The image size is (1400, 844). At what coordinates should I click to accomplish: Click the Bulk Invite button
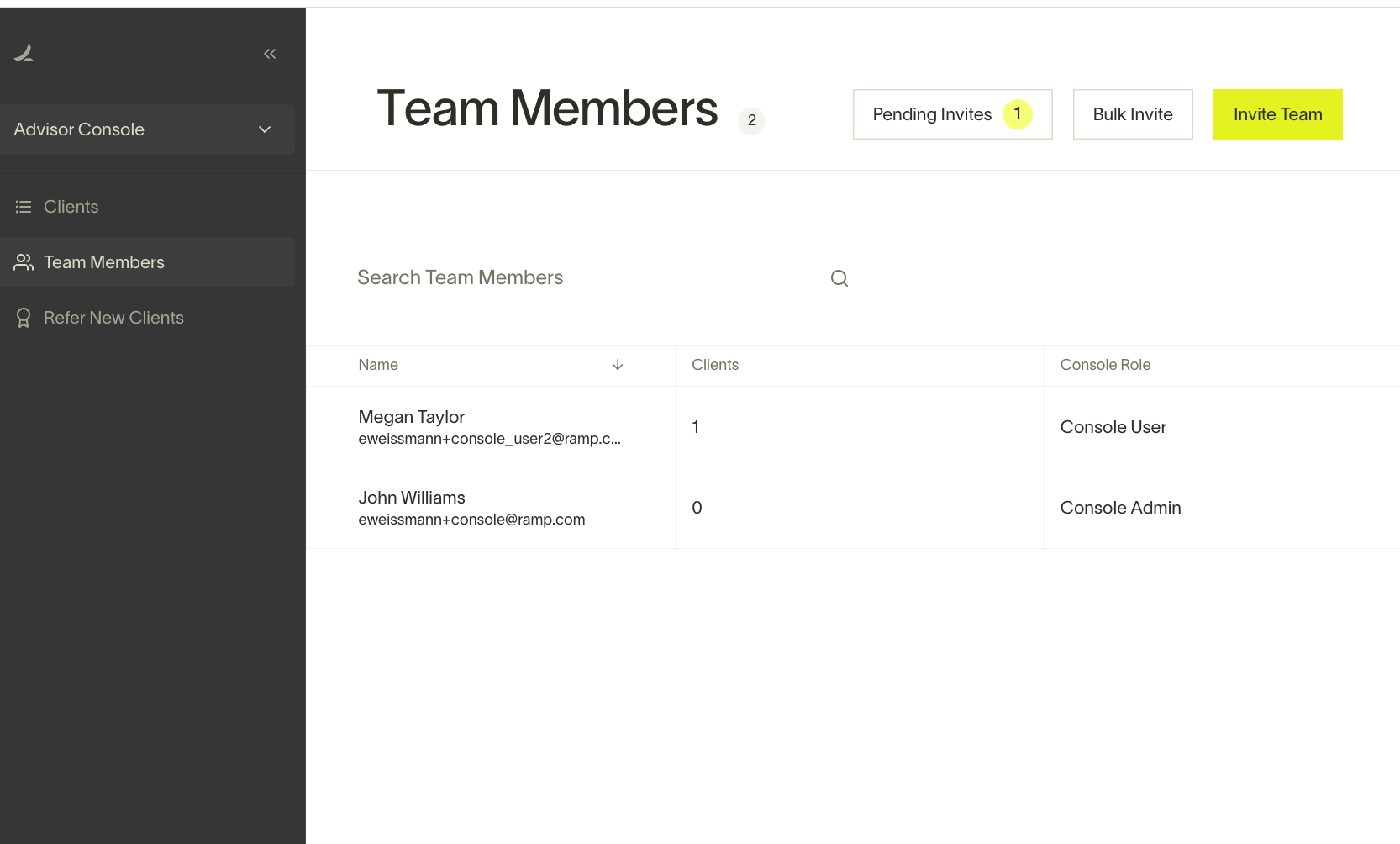(x=1133, y=114)
